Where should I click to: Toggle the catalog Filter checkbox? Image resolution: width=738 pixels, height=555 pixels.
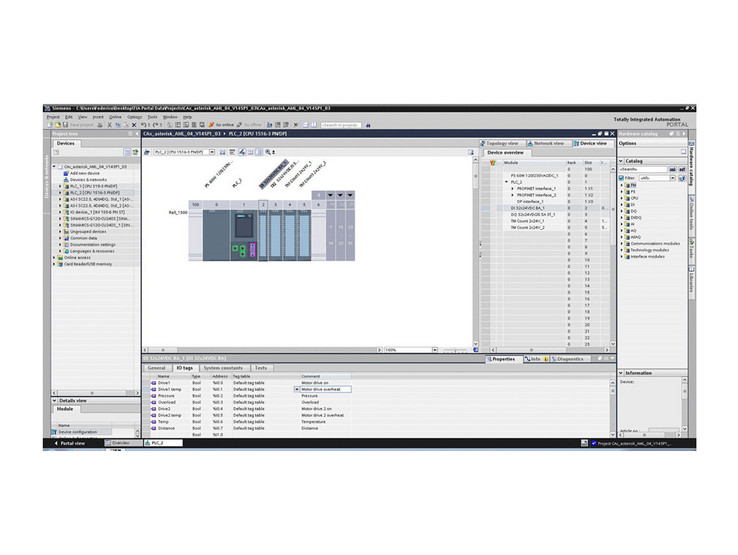pos(622,178)
